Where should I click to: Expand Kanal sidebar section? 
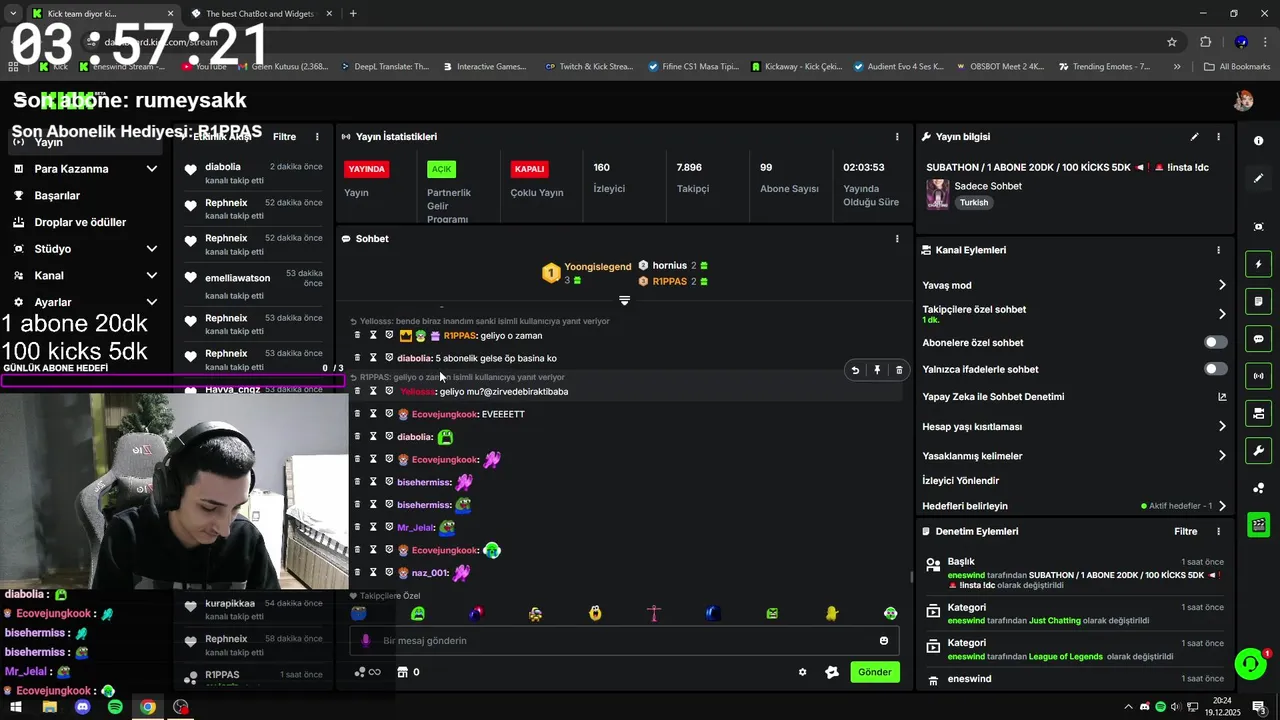tap(152, 276)
